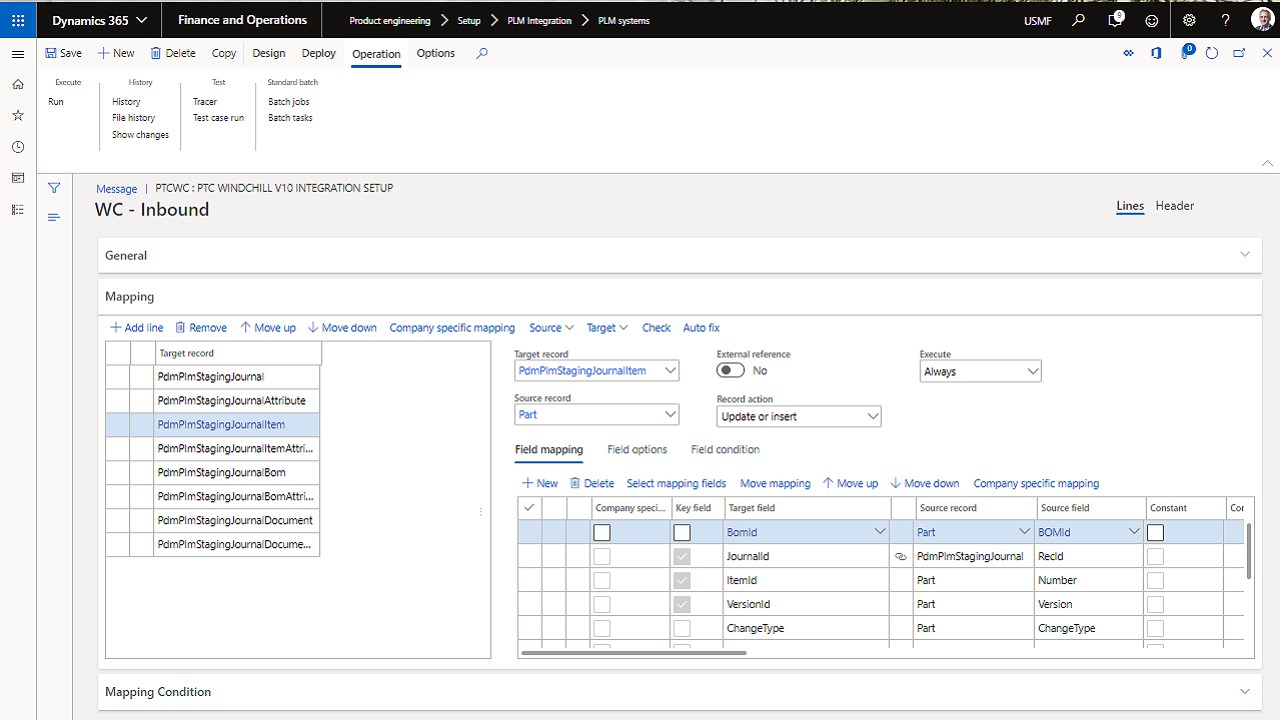This screenshot has height=720, width=1280.
Task: Click the horizontal scrollbar under field mapping grid
Action: [634, 653]
